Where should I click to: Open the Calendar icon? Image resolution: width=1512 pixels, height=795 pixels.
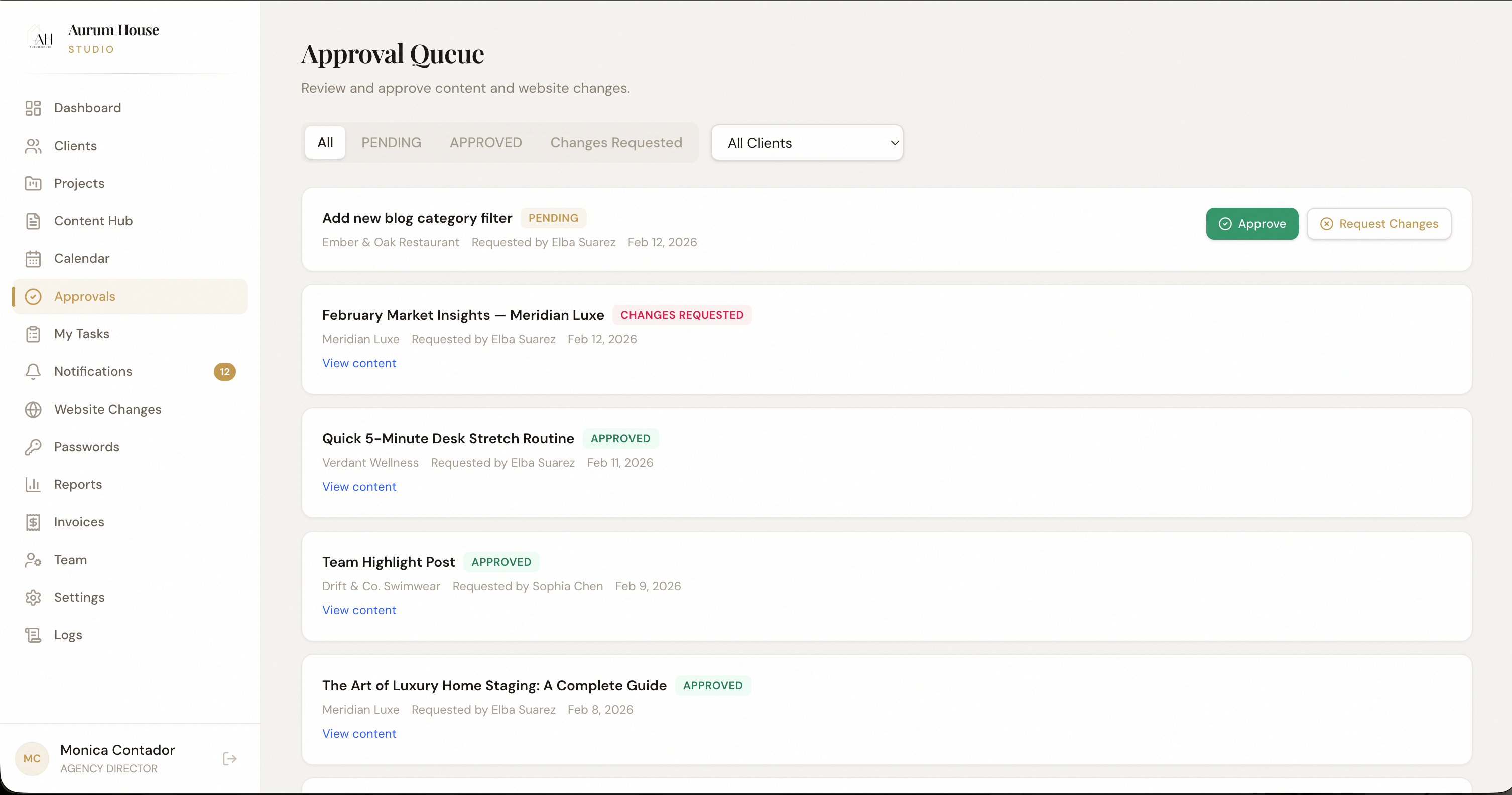[34, 258]
